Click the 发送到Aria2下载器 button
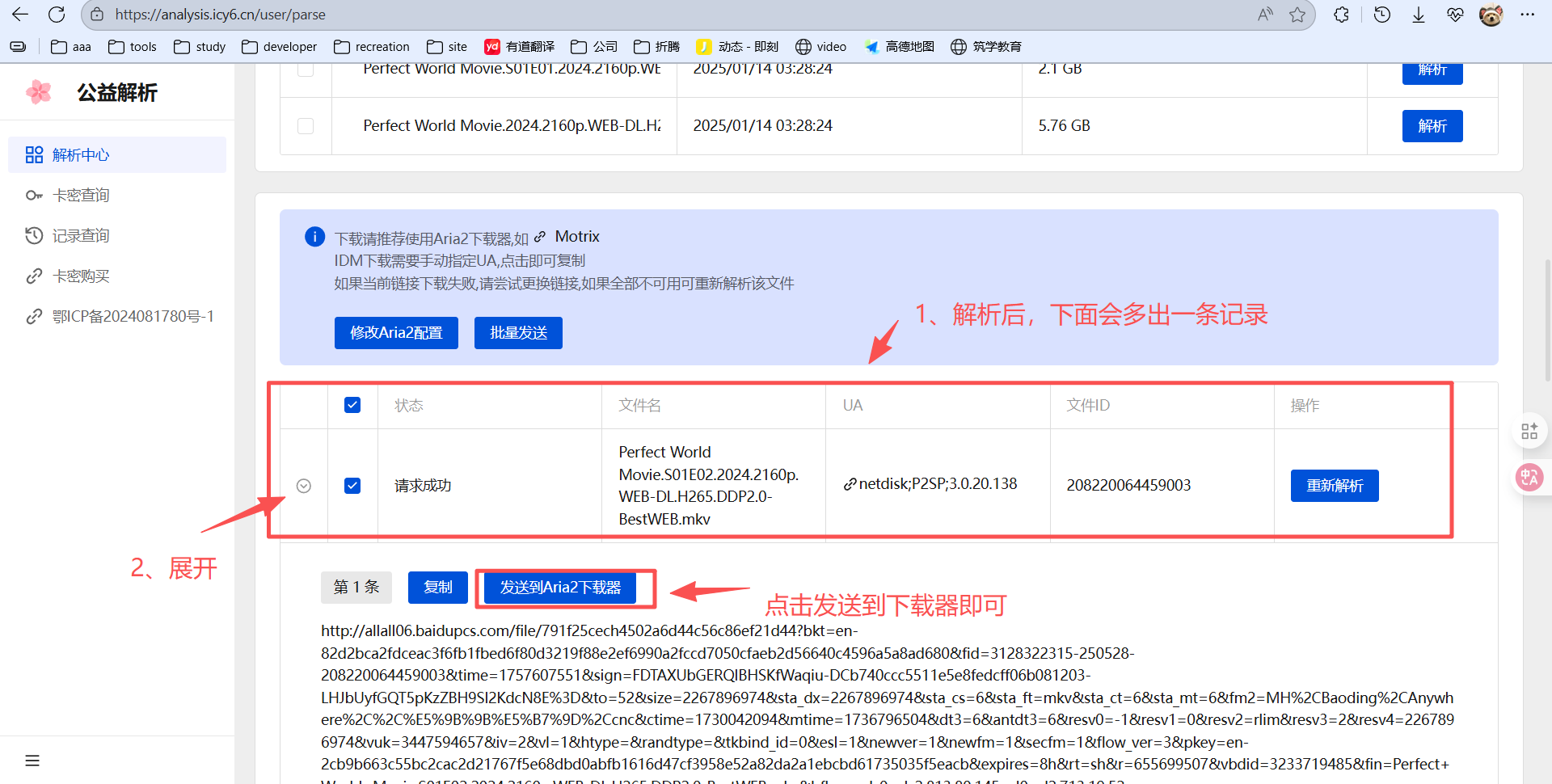This screenshot has width=1552, height=784. click(560, 588)
